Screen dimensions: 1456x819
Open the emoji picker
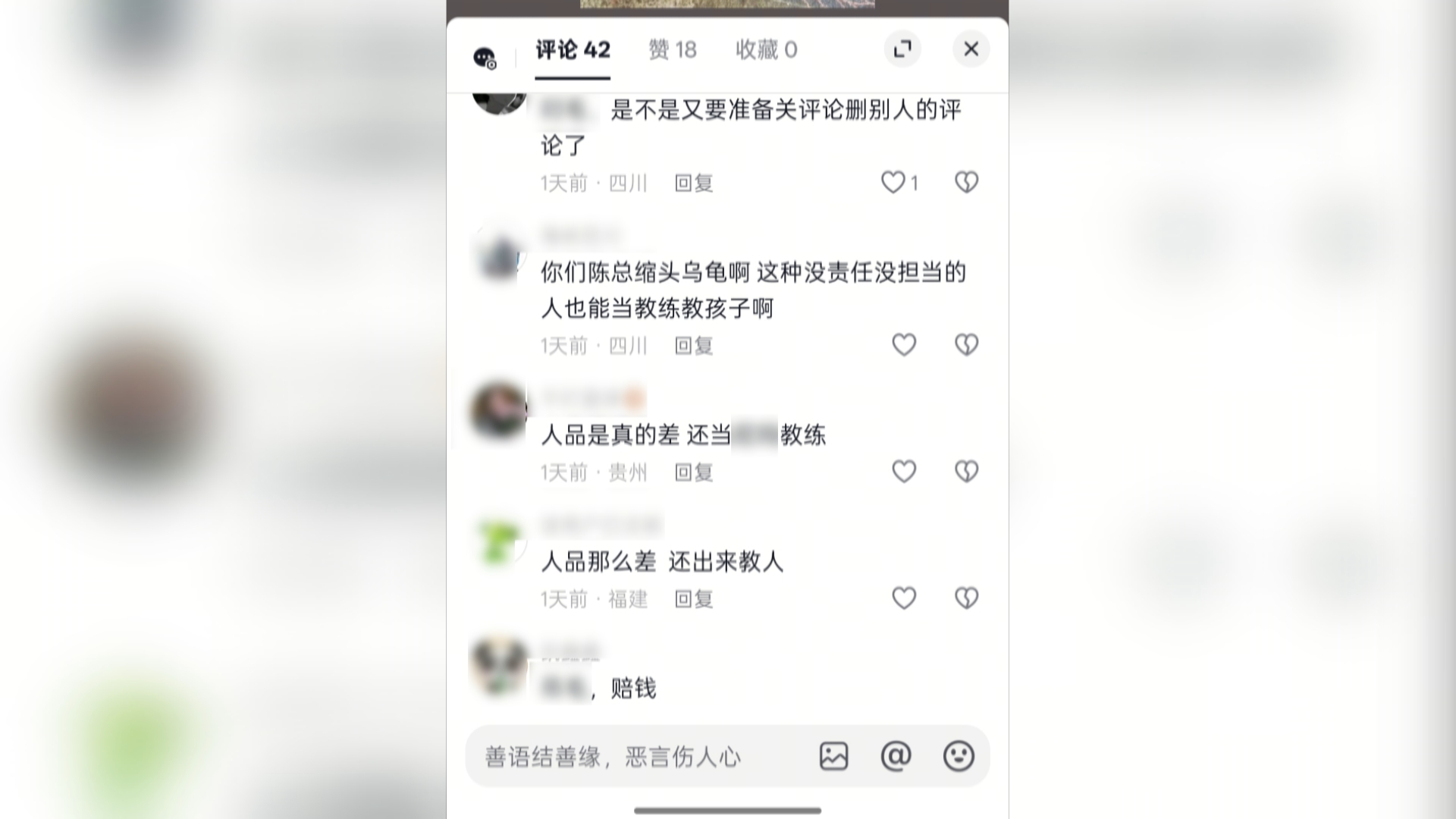coord(959,756)
